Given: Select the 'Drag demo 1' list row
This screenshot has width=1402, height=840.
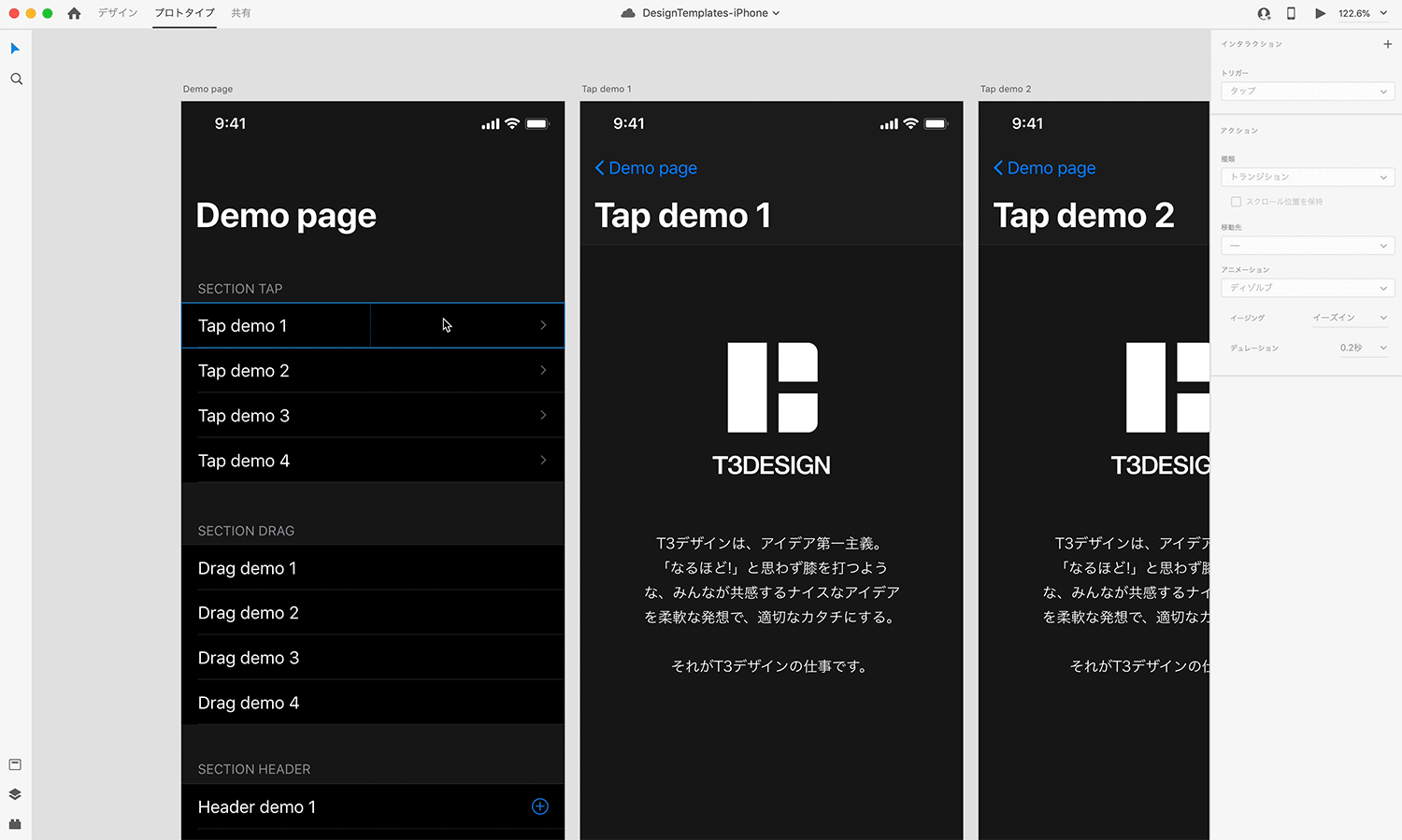Looking at the screenshot, I should (373, 567).
